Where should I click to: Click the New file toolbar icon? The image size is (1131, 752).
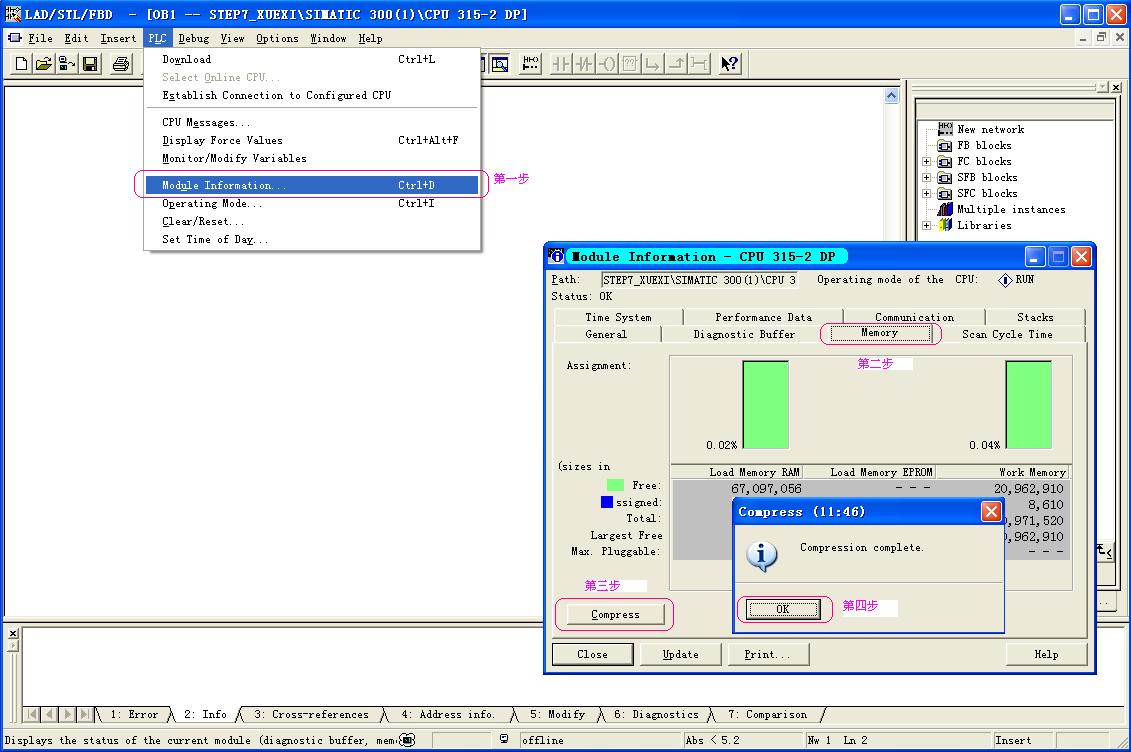(22, 64)
